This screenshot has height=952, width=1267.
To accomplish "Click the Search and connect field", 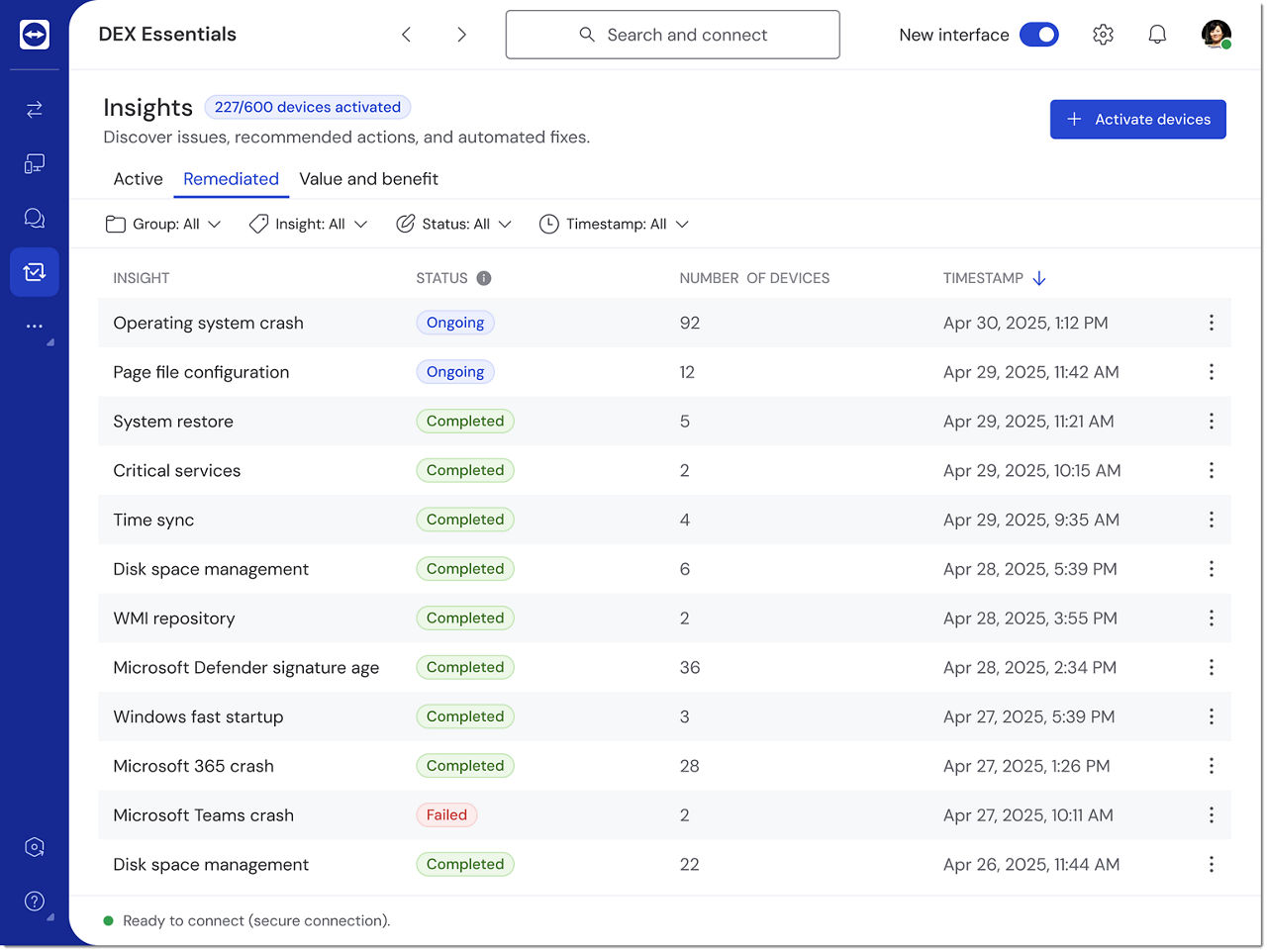I will click(672, 35).
